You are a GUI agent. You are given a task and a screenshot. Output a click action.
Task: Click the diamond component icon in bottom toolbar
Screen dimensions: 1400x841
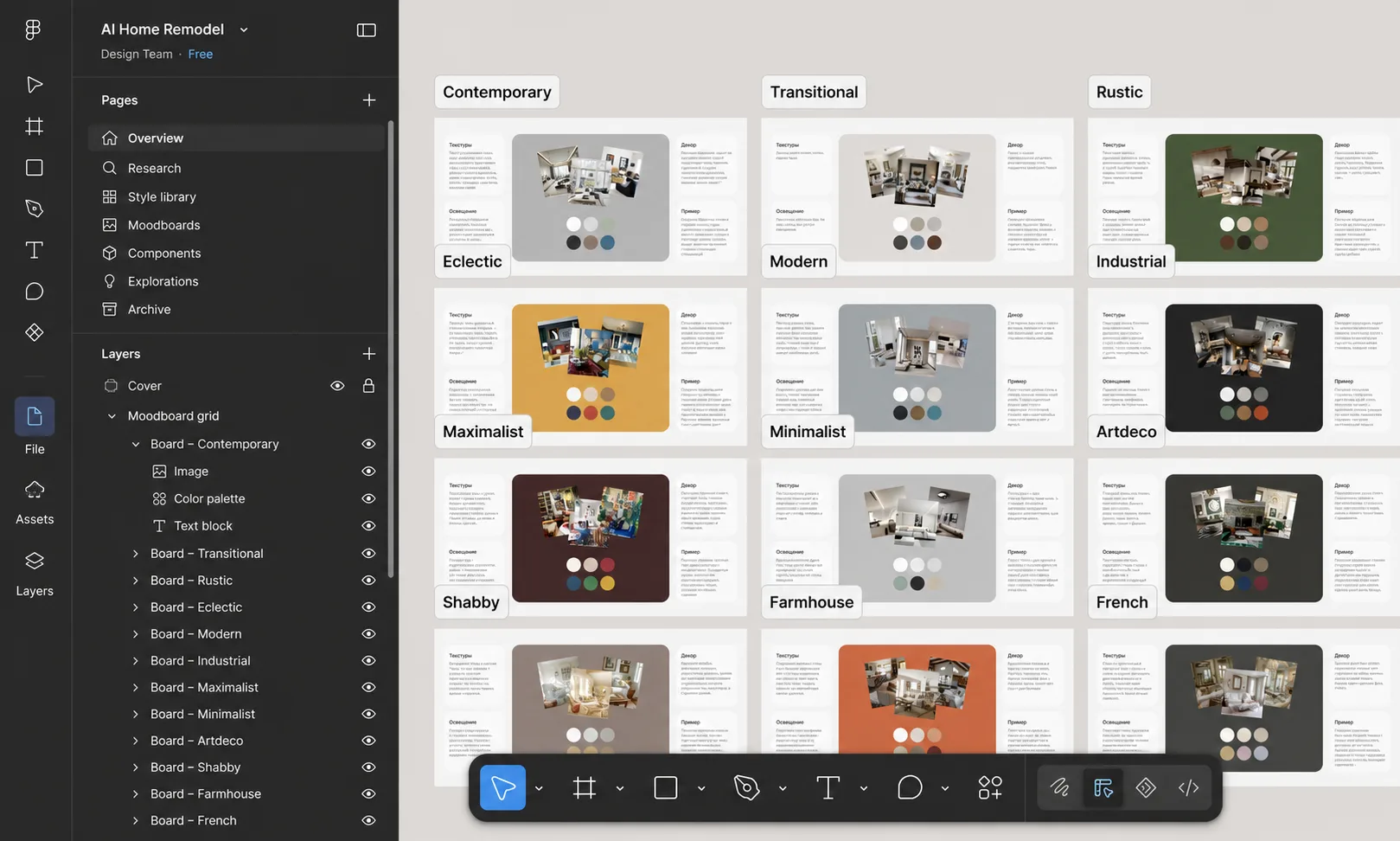pos(1146,787)
